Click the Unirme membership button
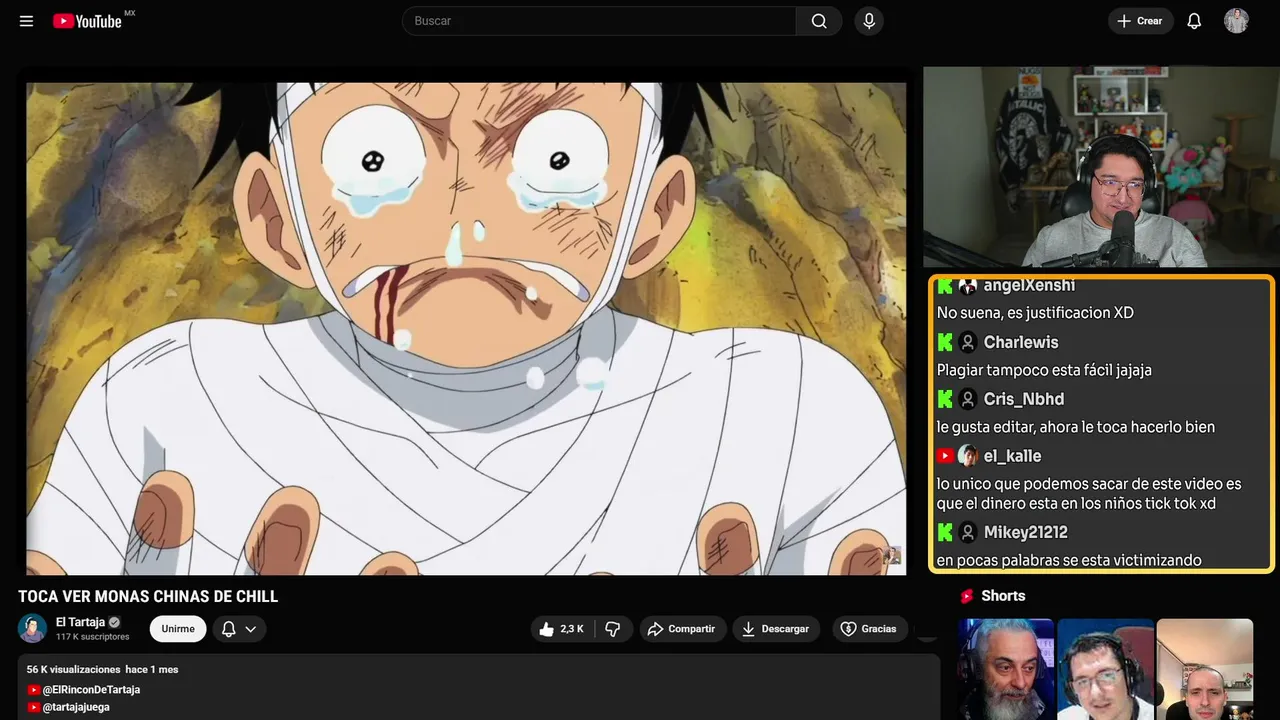Screen dimensions: 1280x720 (x=178, y=629)
